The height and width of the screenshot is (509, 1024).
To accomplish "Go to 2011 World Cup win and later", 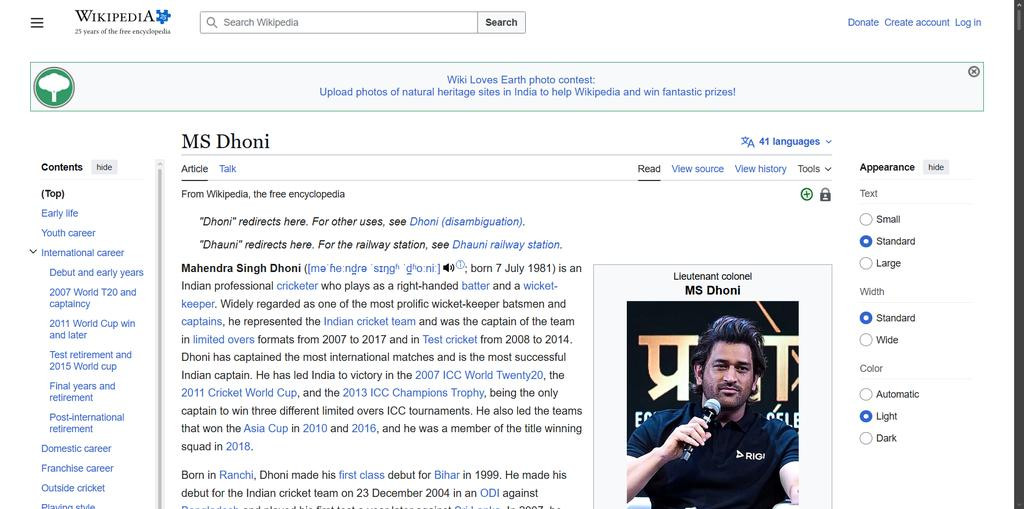I will pos(92,329).
